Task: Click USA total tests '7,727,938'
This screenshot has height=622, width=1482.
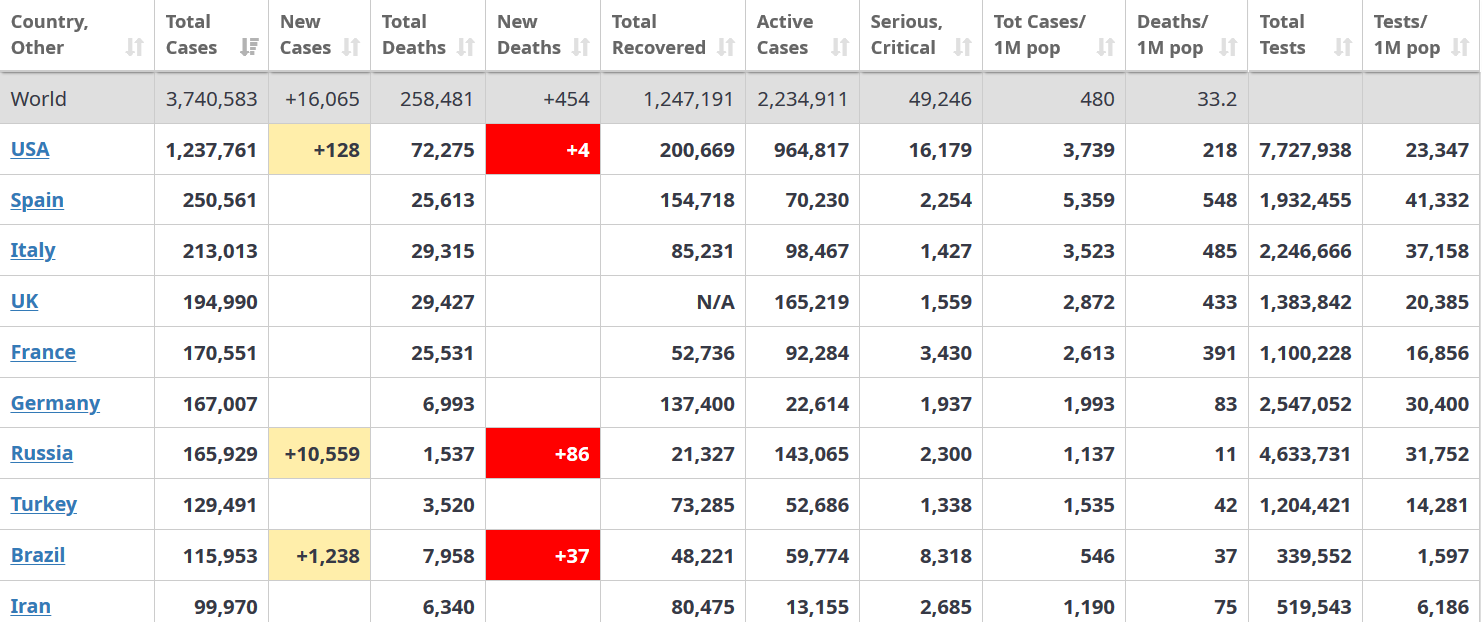Action: coord(1306,150)
